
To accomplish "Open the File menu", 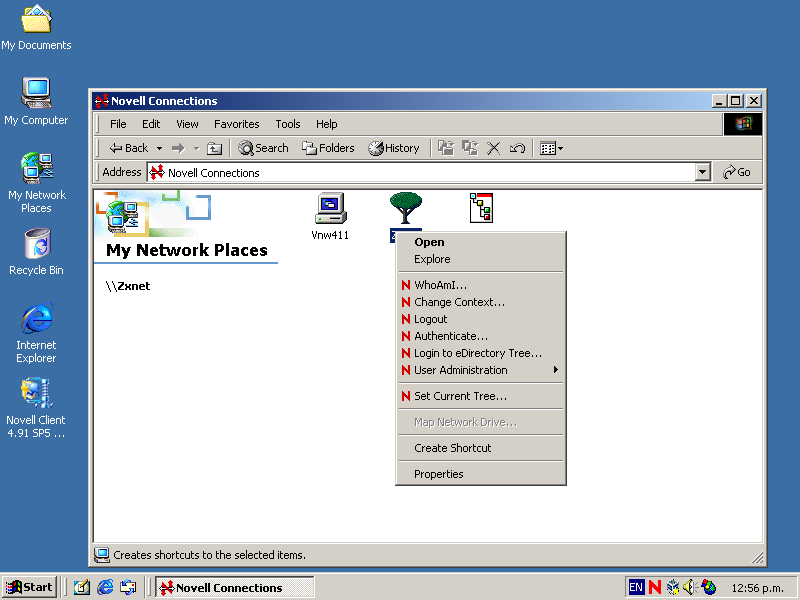I will 118,124.
